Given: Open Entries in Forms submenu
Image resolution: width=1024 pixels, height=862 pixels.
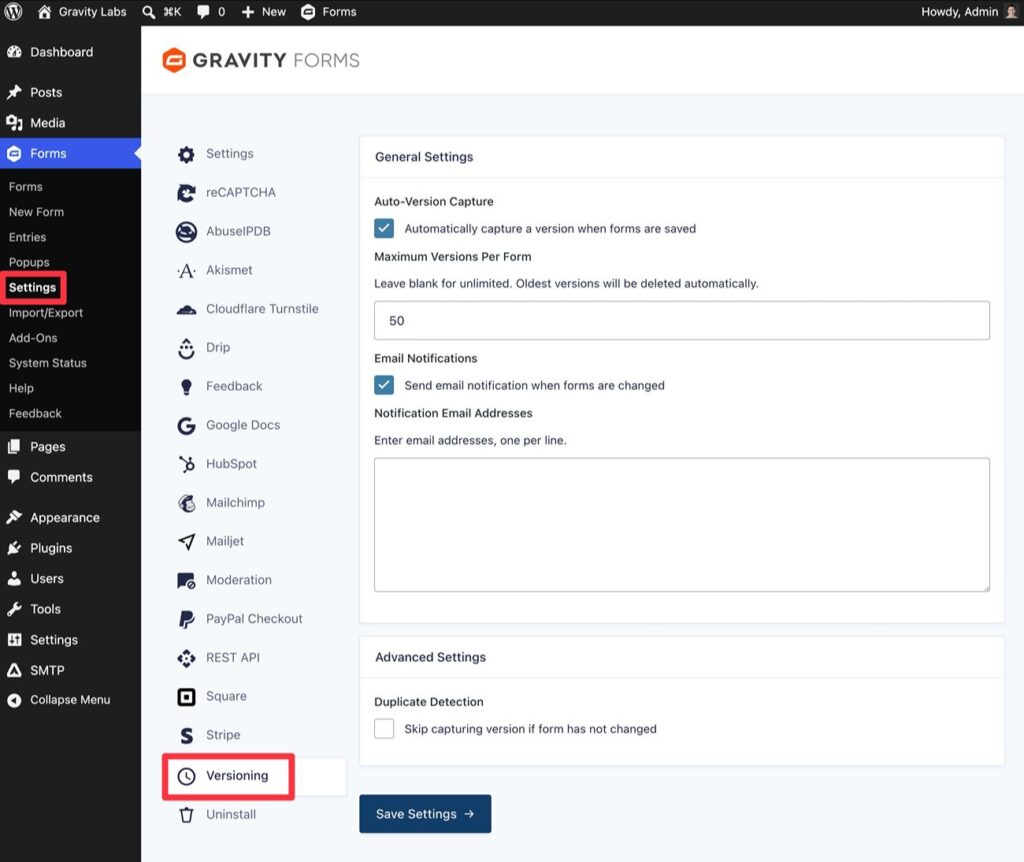Looking at the screenshot, I should pyautogui.click(x=27, y=237).
